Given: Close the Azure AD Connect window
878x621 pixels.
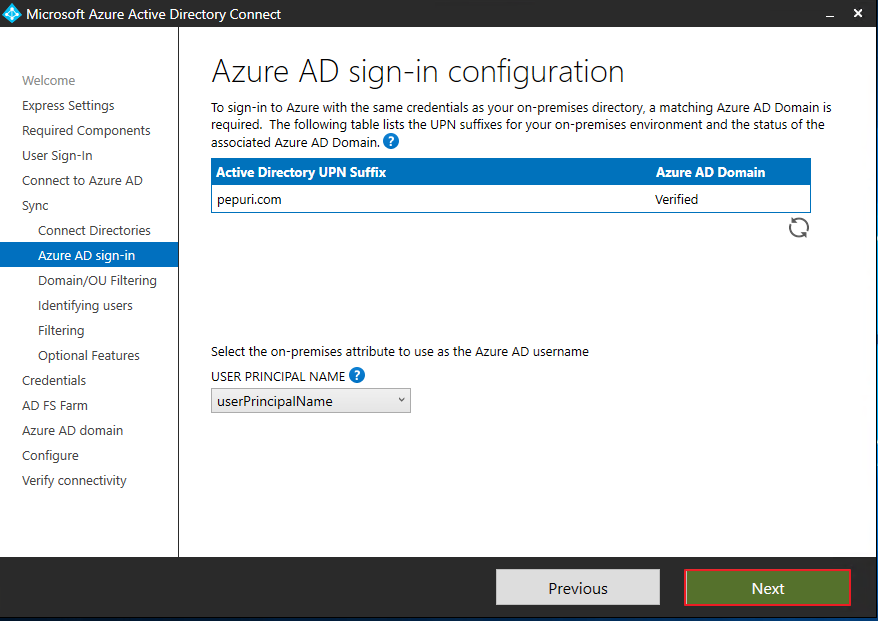Looking at the screenshot, I should 858,13.
